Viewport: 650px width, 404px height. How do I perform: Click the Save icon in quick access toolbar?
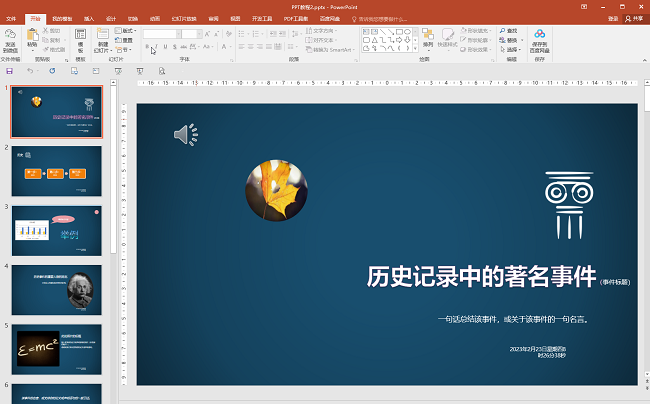pyautogui.click(x=9, y=70)
